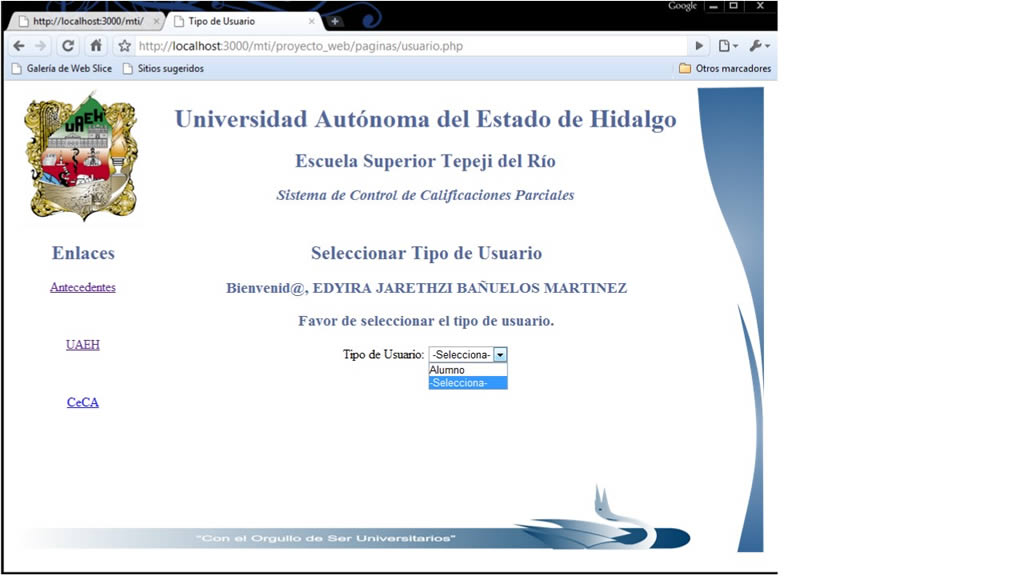
Task: Go back with the browser back arrow
Action: click(19, 46)
